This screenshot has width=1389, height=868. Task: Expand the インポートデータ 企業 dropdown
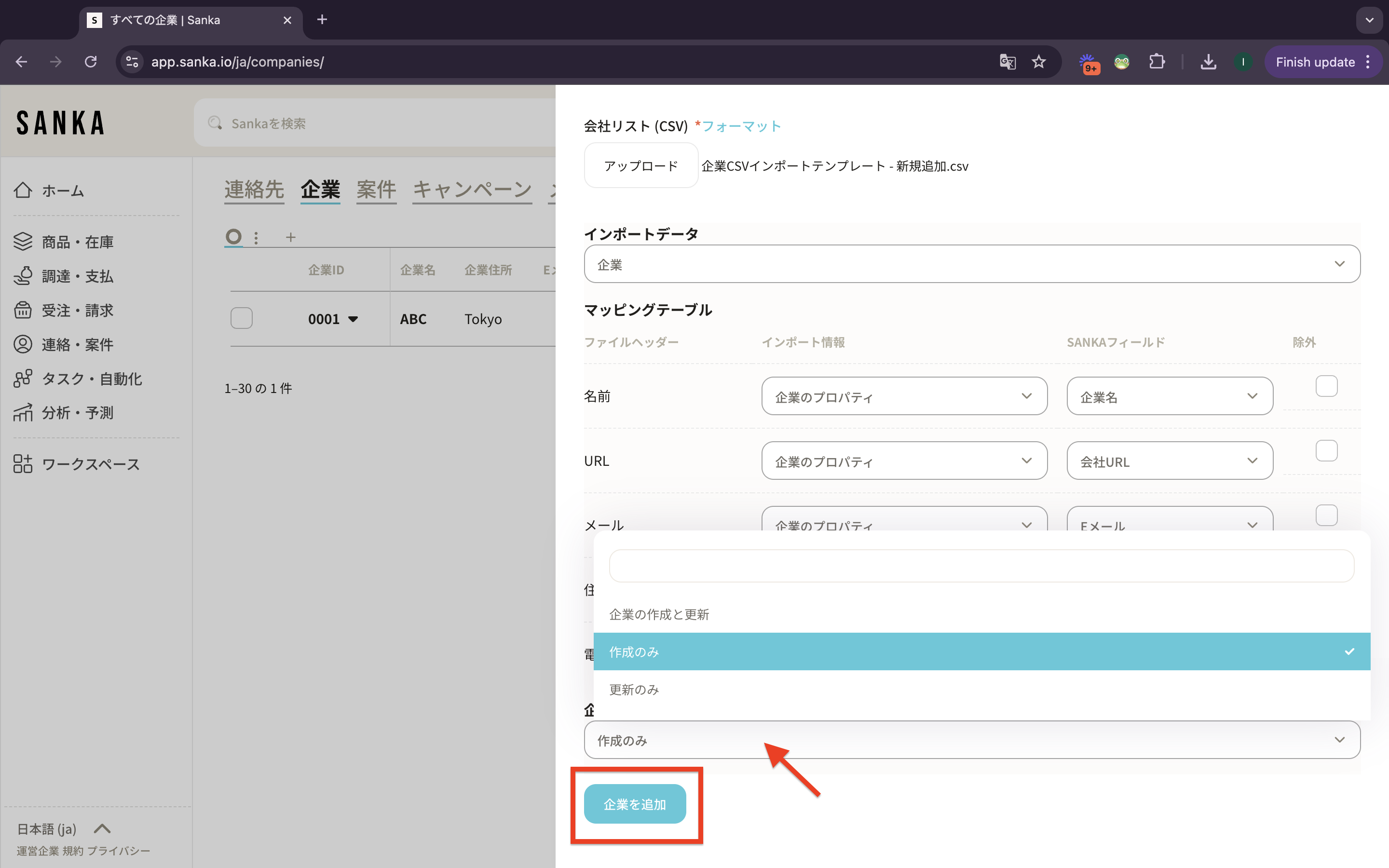[972, 264]
